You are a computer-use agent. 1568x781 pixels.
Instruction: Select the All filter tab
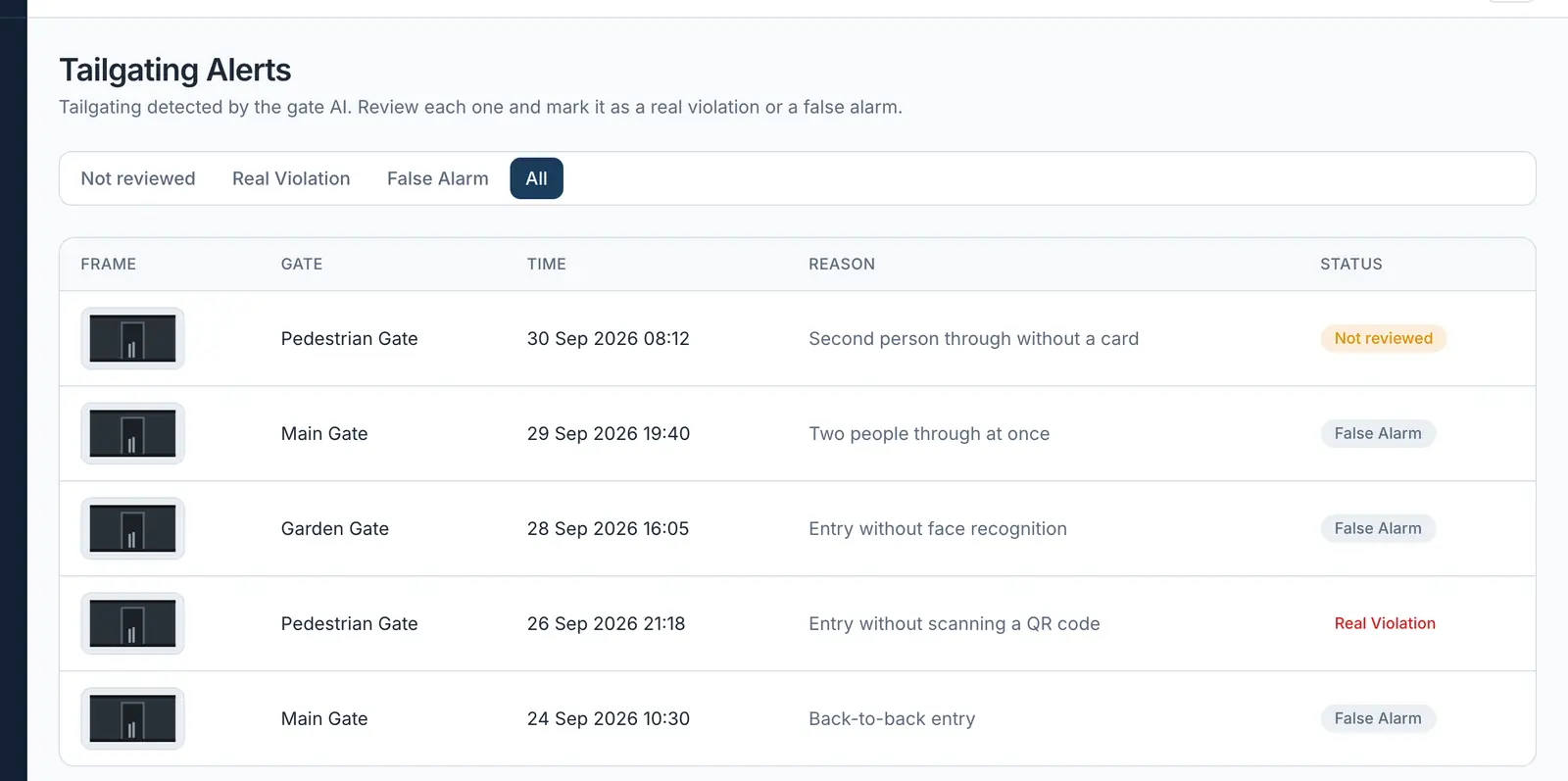536,178
